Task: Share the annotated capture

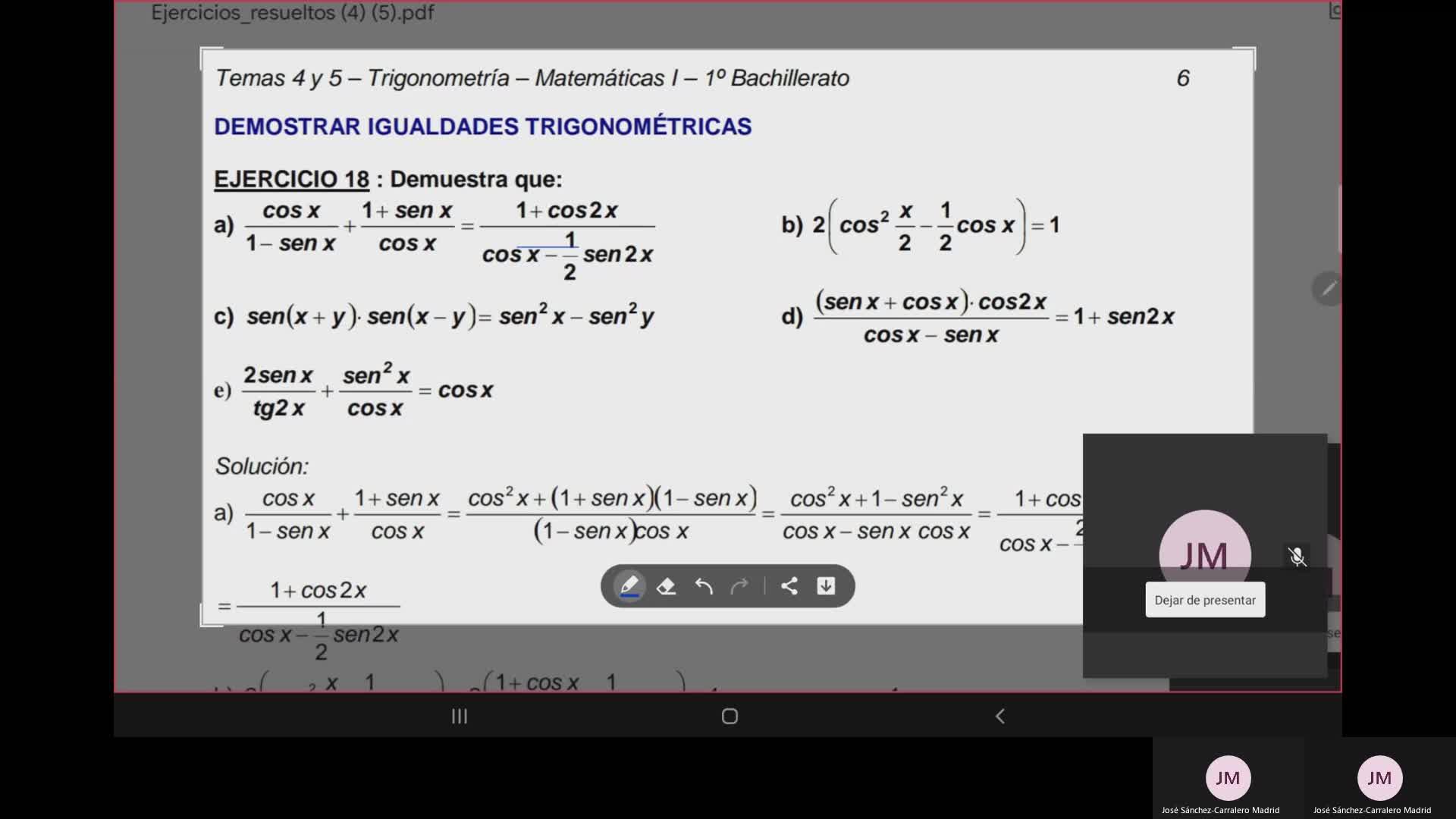Action: (789, 586)
